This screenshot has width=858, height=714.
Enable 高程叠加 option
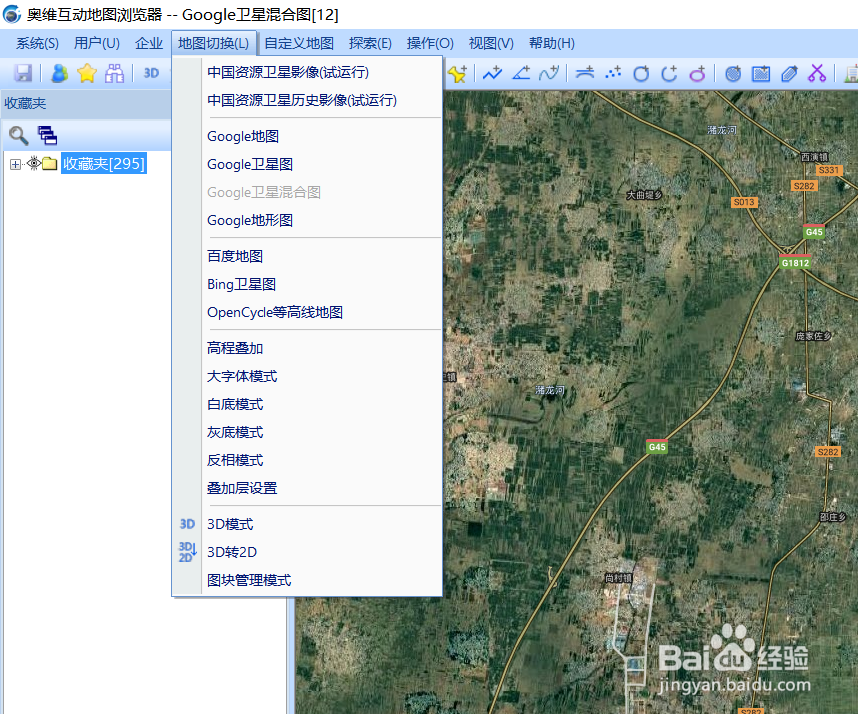322,348
